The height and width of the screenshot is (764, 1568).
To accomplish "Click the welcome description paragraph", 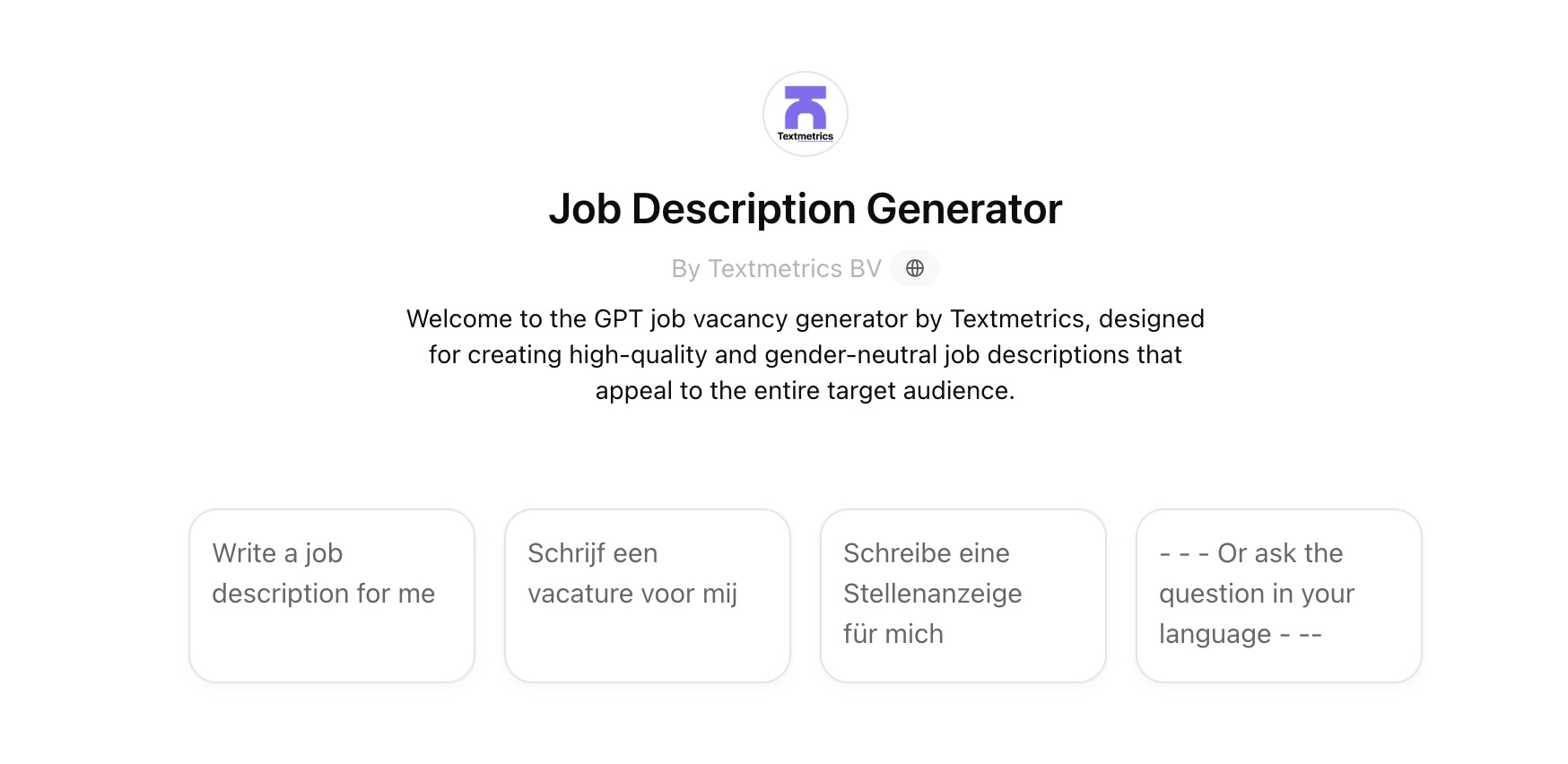I will pos(806,354).
